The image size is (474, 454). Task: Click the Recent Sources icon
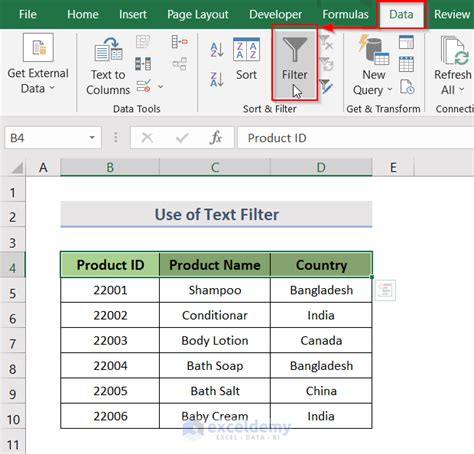407,87
